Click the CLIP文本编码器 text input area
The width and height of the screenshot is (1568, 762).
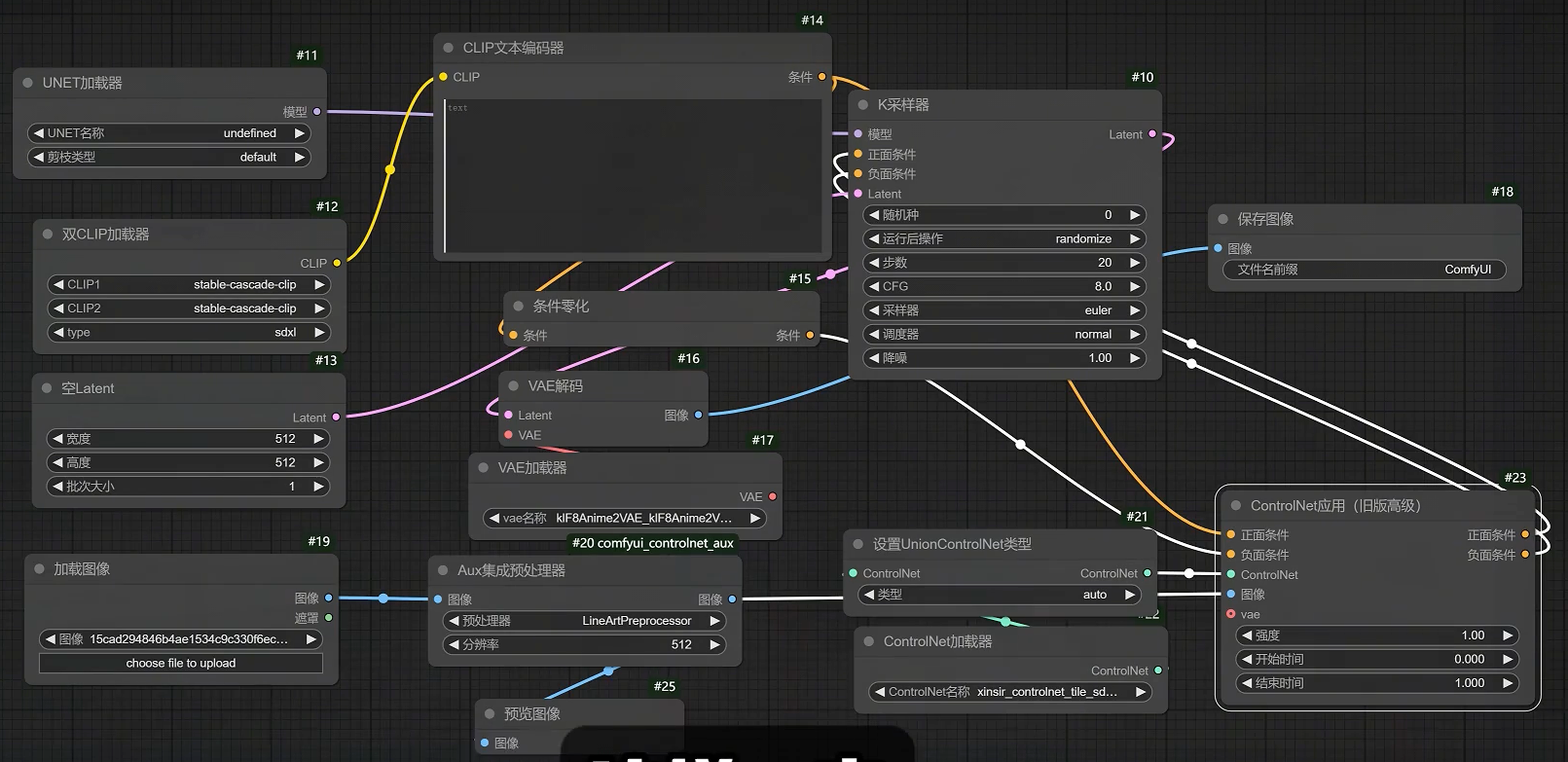pos(633,175)
